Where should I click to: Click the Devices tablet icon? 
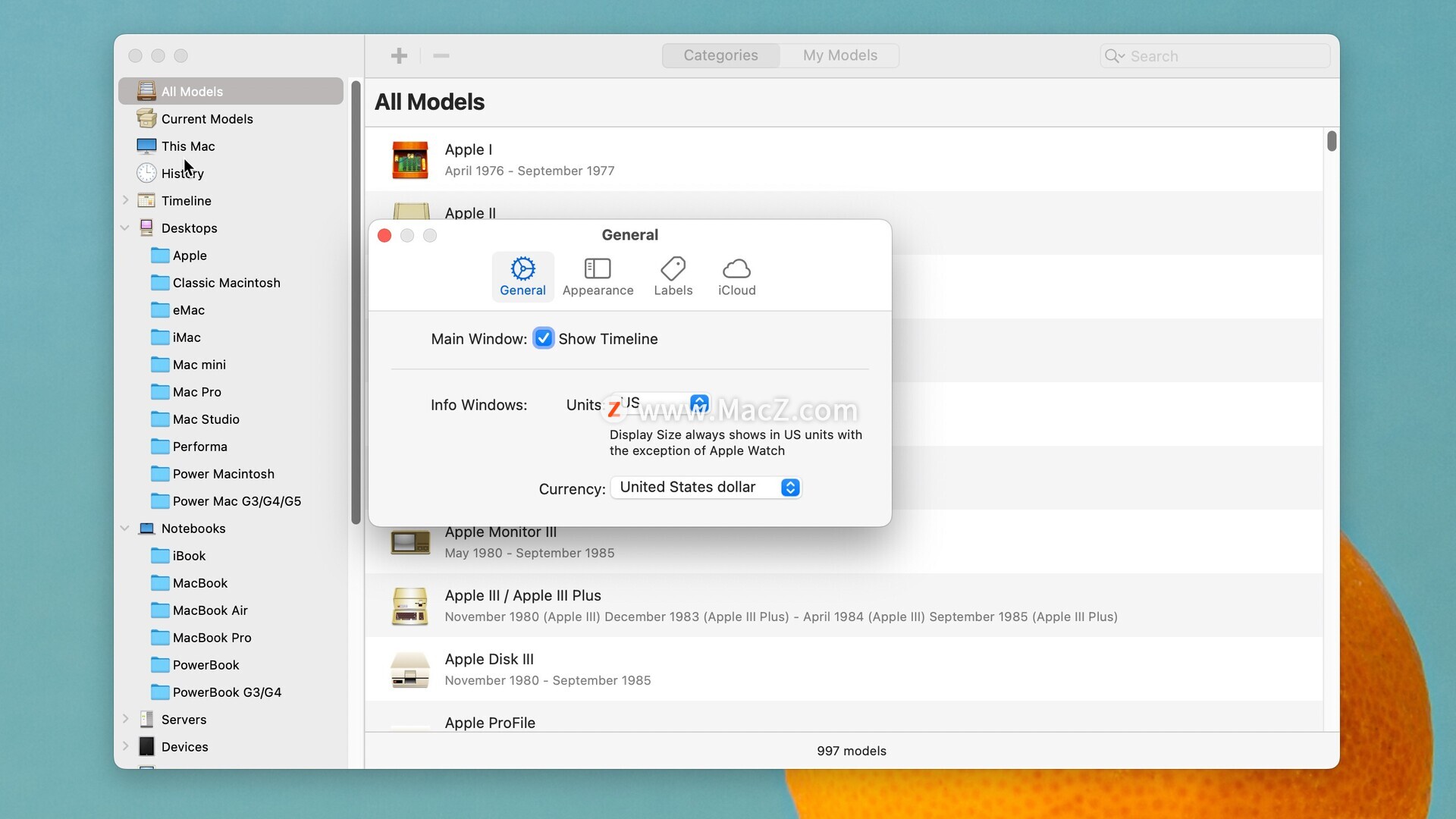point(146,746)
